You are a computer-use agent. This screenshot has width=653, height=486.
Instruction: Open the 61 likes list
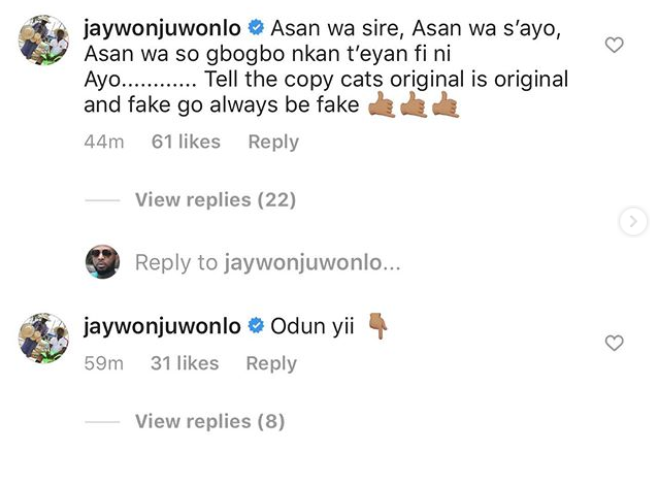click(186, 142)
